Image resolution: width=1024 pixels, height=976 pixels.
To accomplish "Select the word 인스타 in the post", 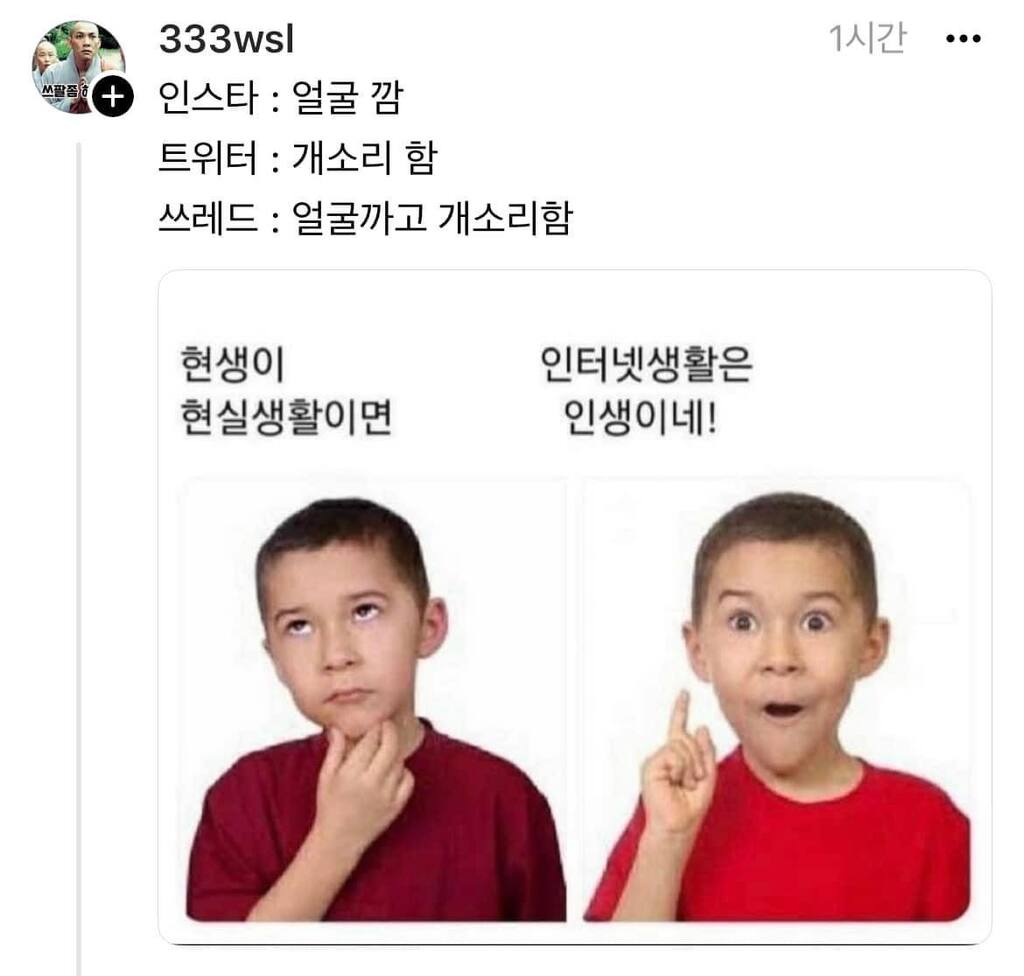I will (x=208, y=98).
